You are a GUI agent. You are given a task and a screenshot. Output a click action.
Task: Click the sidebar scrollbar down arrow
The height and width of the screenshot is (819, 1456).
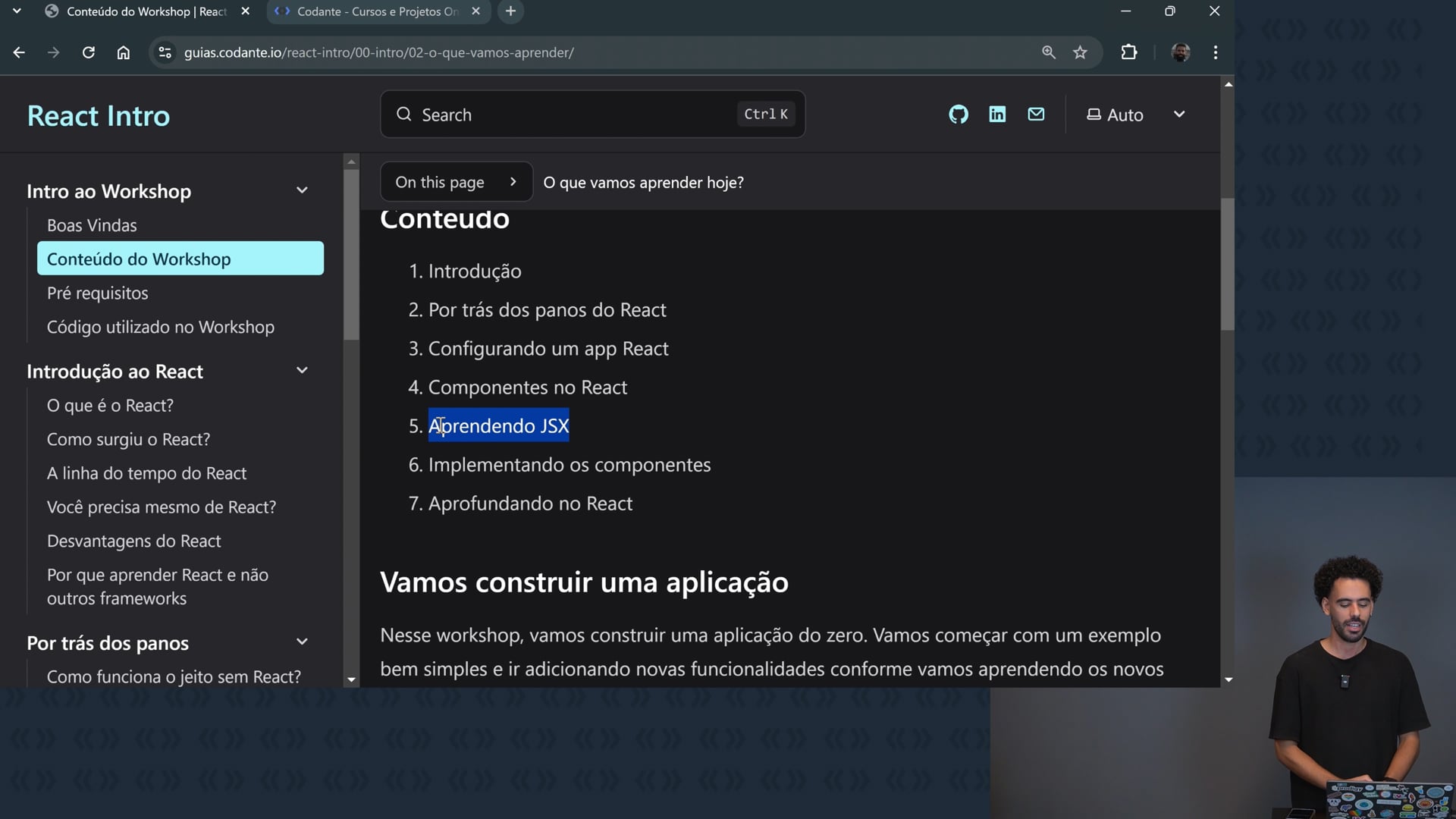click(351, 680)
